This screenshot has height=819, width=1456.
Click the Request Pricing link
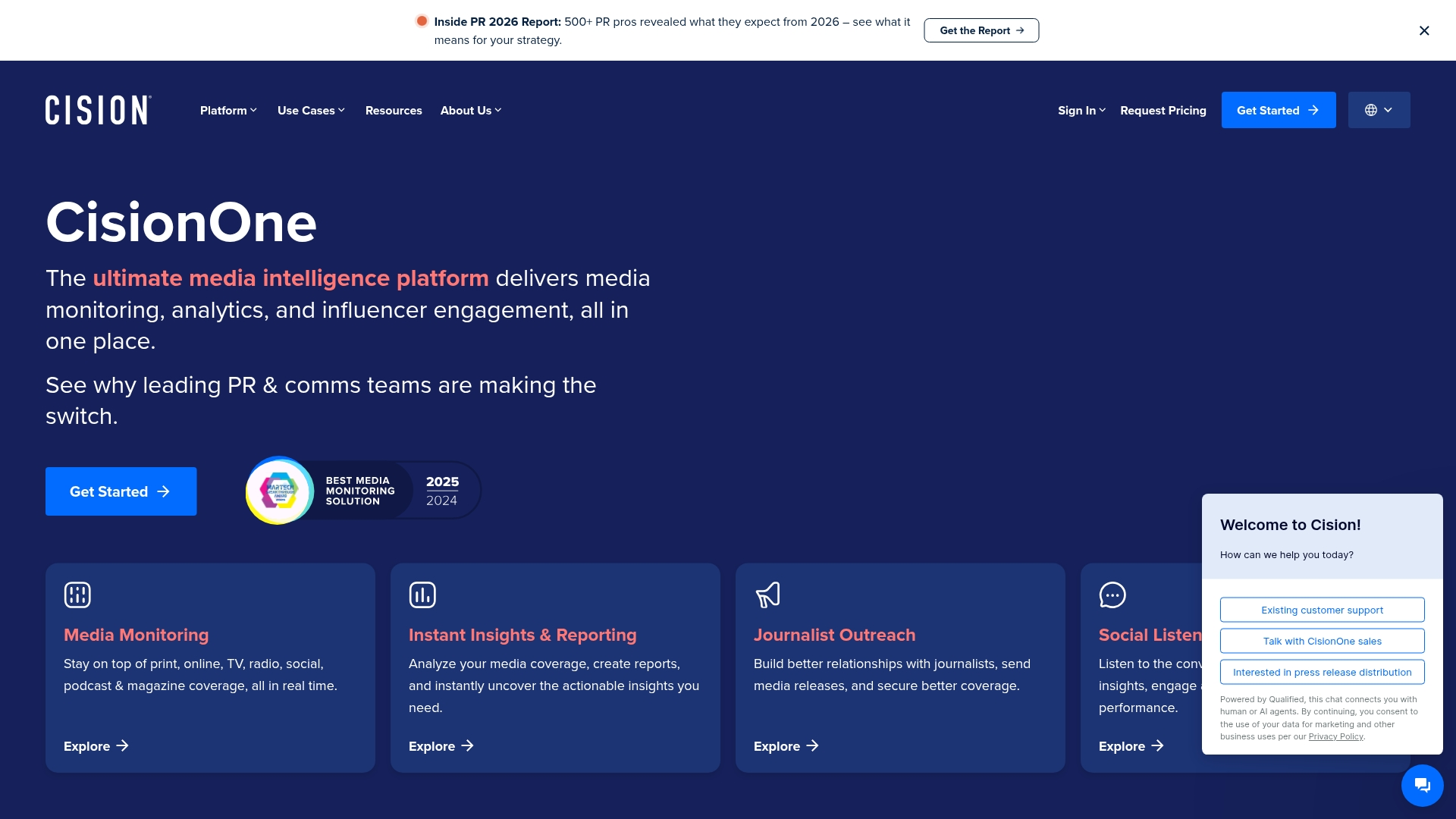point(1163,110)
